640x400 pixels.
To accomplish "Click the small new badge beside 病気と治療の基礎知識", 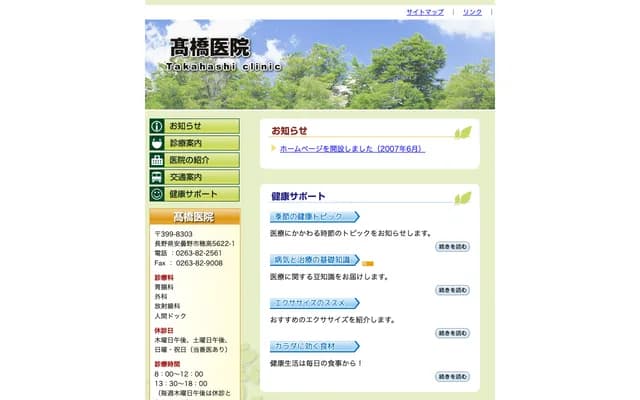I will point(368,264).
